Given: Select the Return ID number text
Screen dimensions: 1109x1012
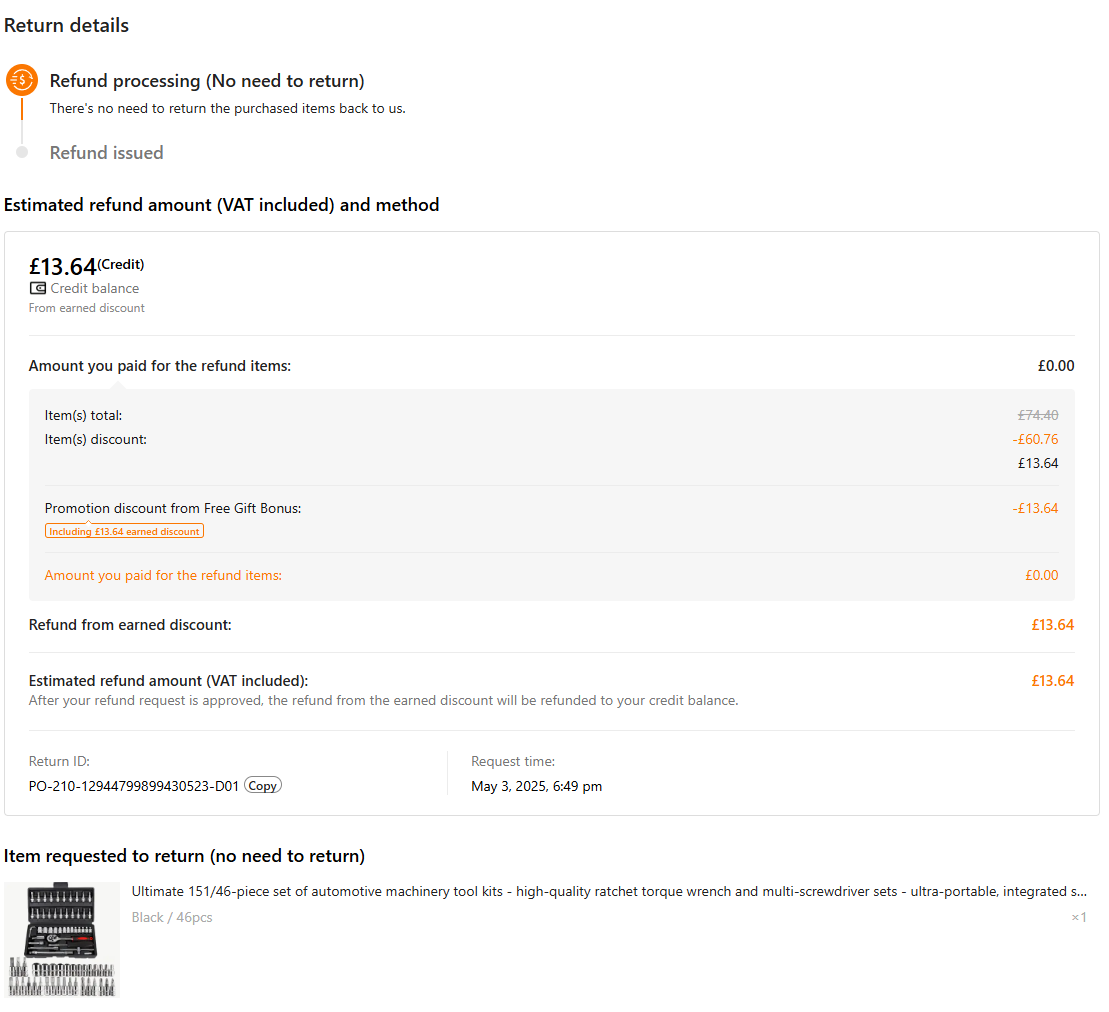Looking at the screenshot, I should pos(134,786).
